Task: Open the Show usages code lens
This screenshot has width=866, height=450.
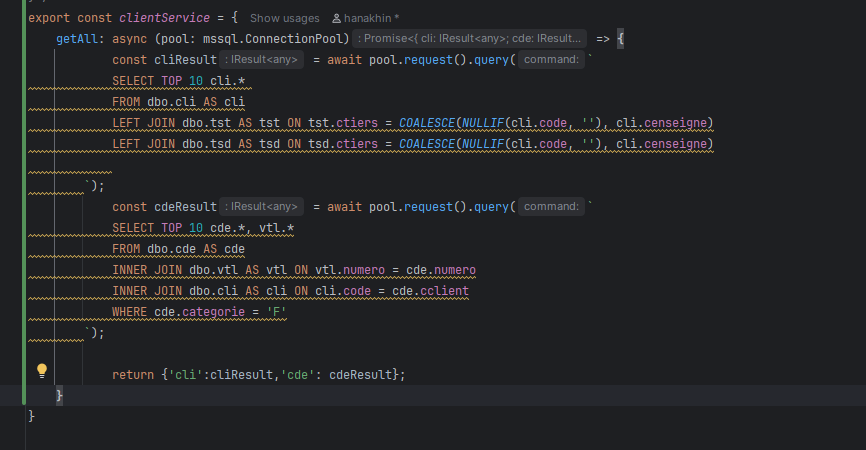Action: pyautogui.click(x=284, y=18)
